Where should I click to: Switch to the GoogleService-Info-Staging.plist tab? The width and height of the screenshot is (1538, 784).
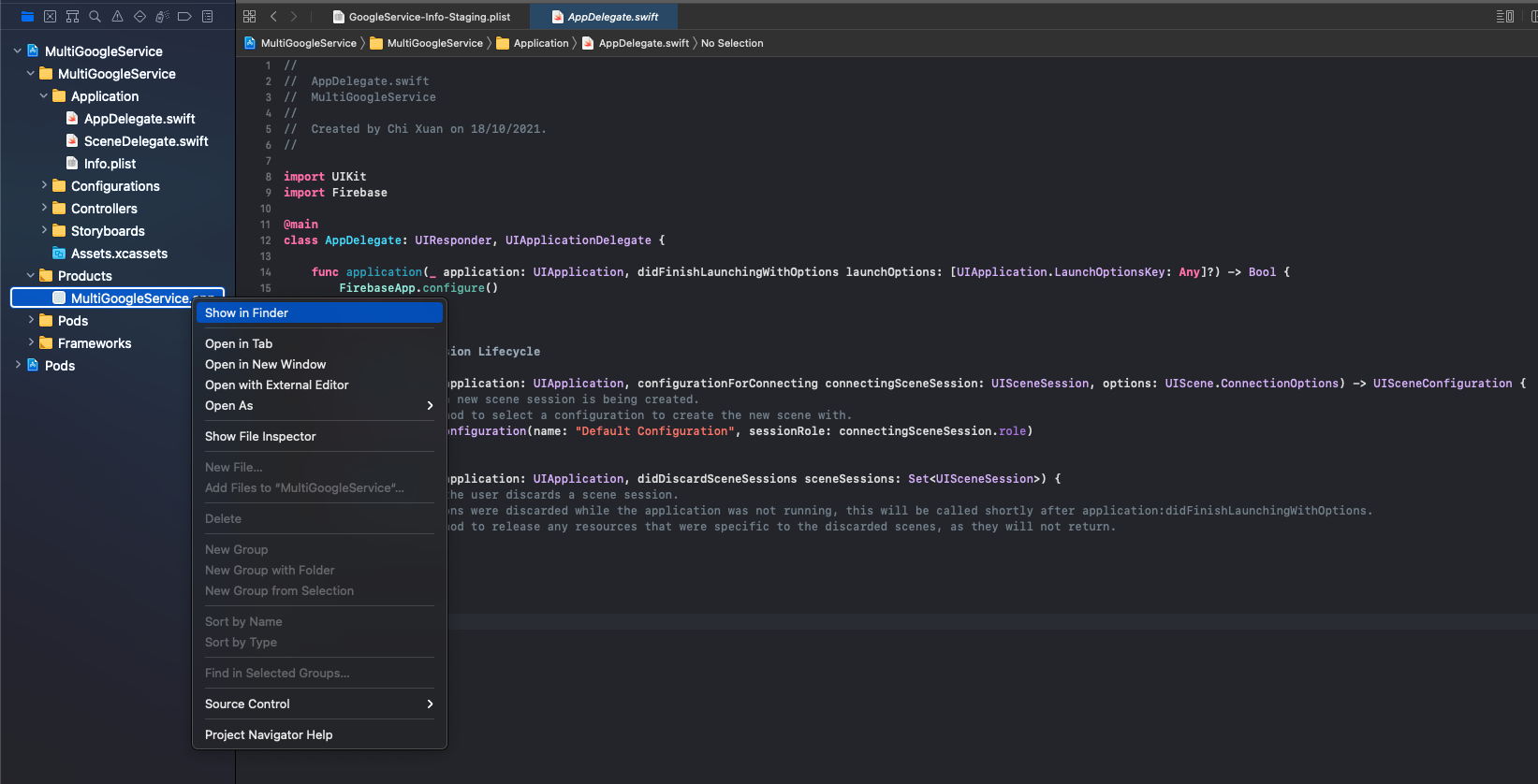coord(429,17)
